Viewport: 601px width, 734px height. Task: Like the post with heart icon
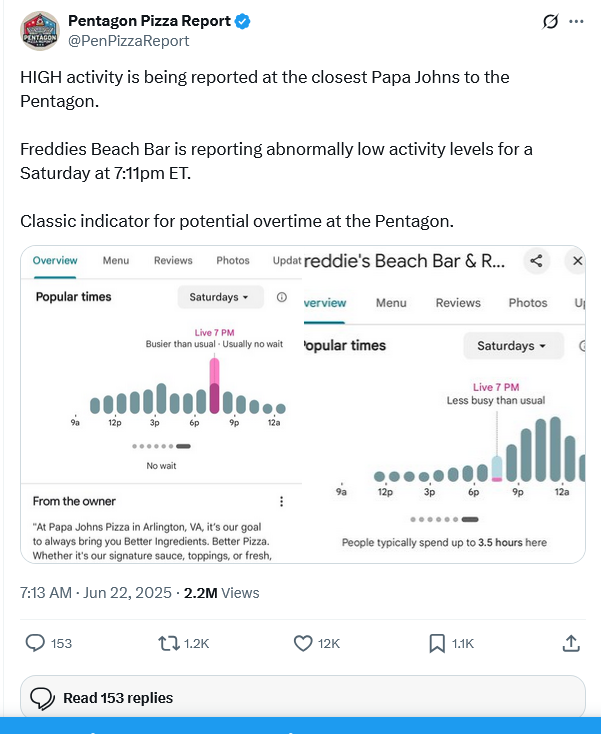304,643
